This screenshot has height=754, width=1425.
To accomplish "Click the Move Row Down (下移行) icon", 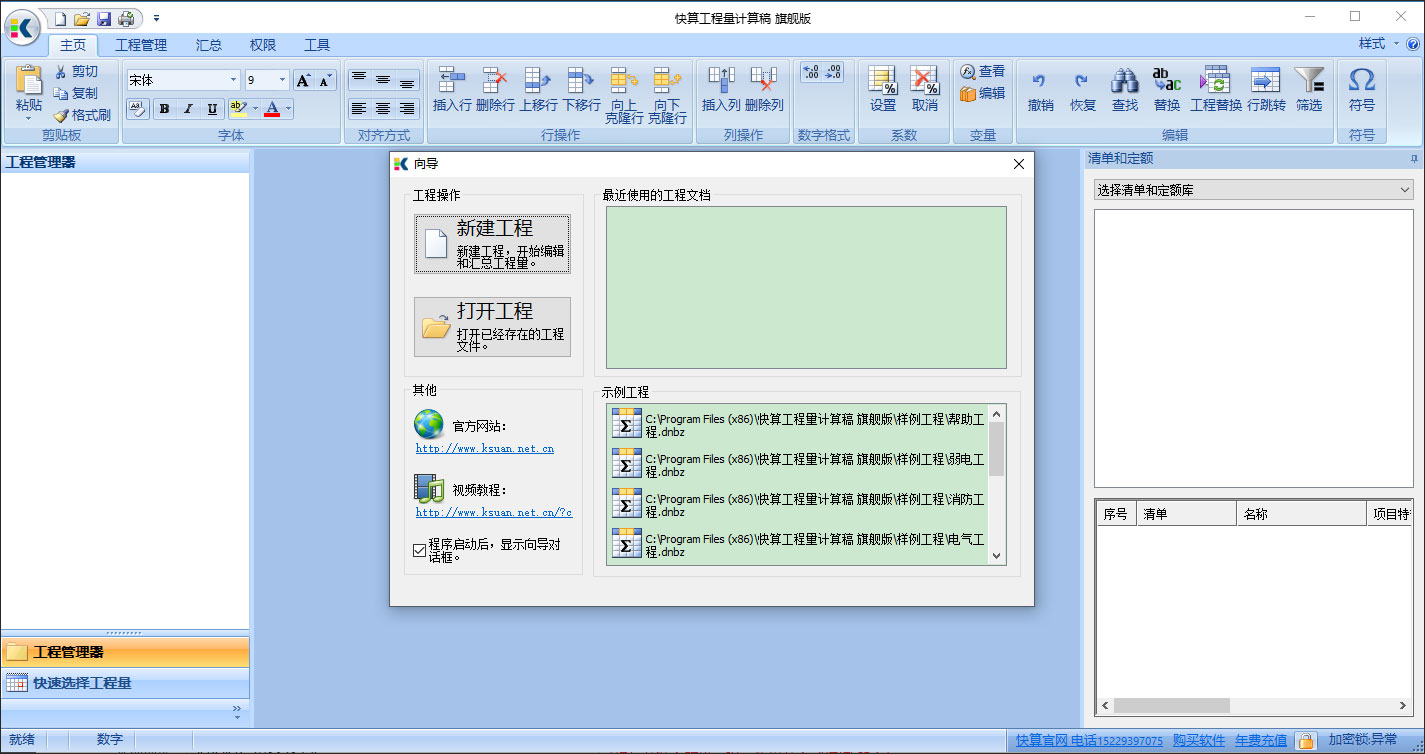I will (581, 80).
